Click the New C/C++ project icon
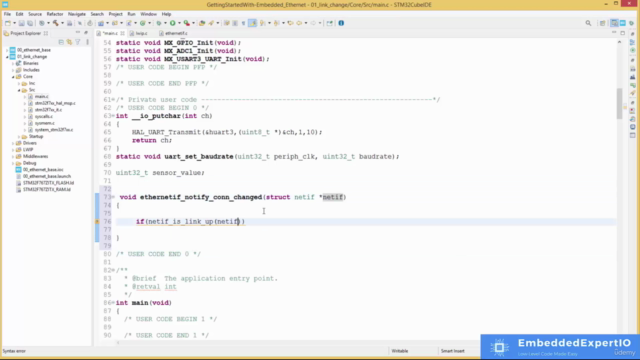Image resolution: width=640 pixels, height=360 pixels. pyautogui.click(x=101, y=23)
